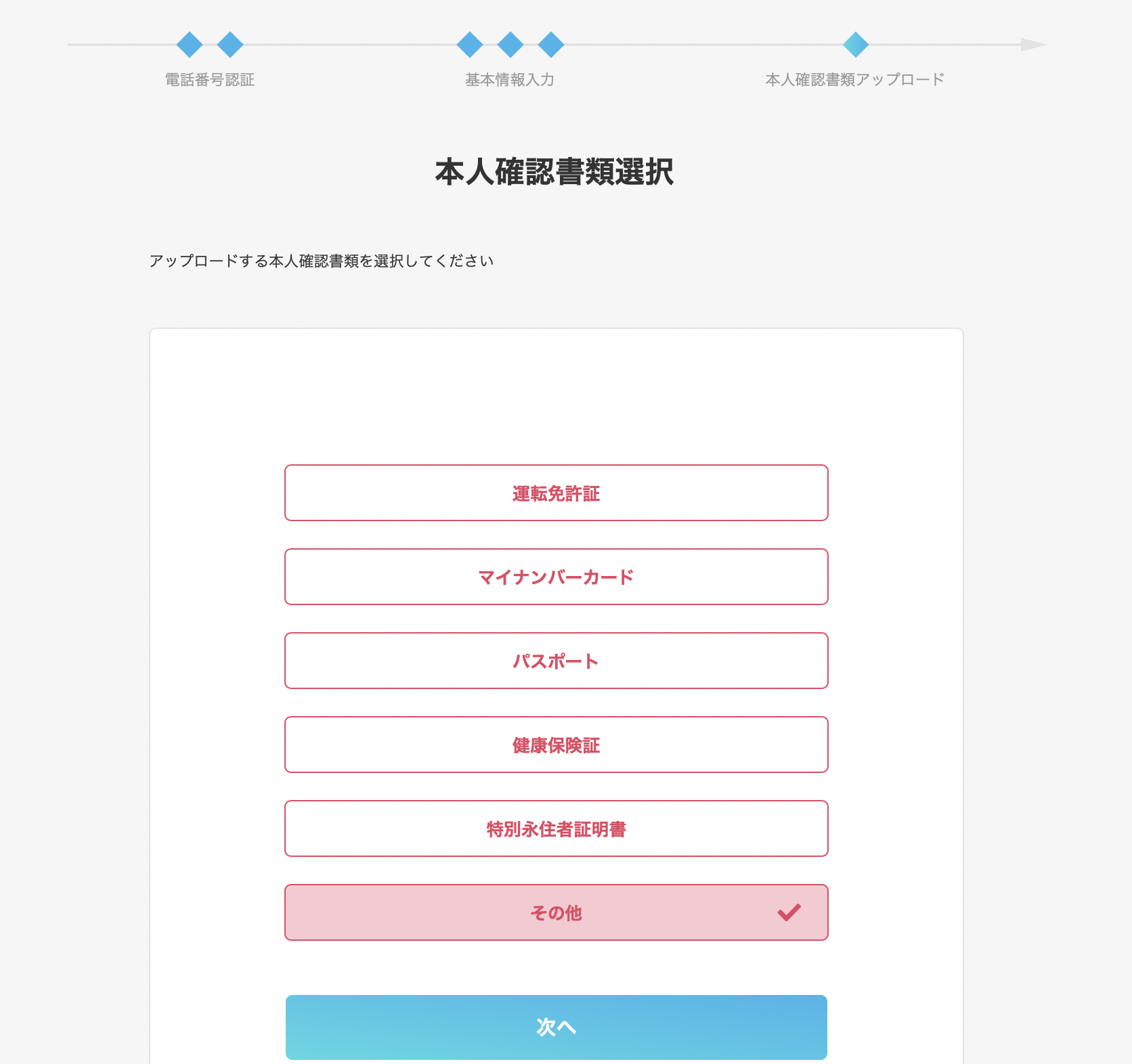Click the 基本情報入力 step label
The image size is (1132, 1064).
pyautogui.click(x=509, y=79)
